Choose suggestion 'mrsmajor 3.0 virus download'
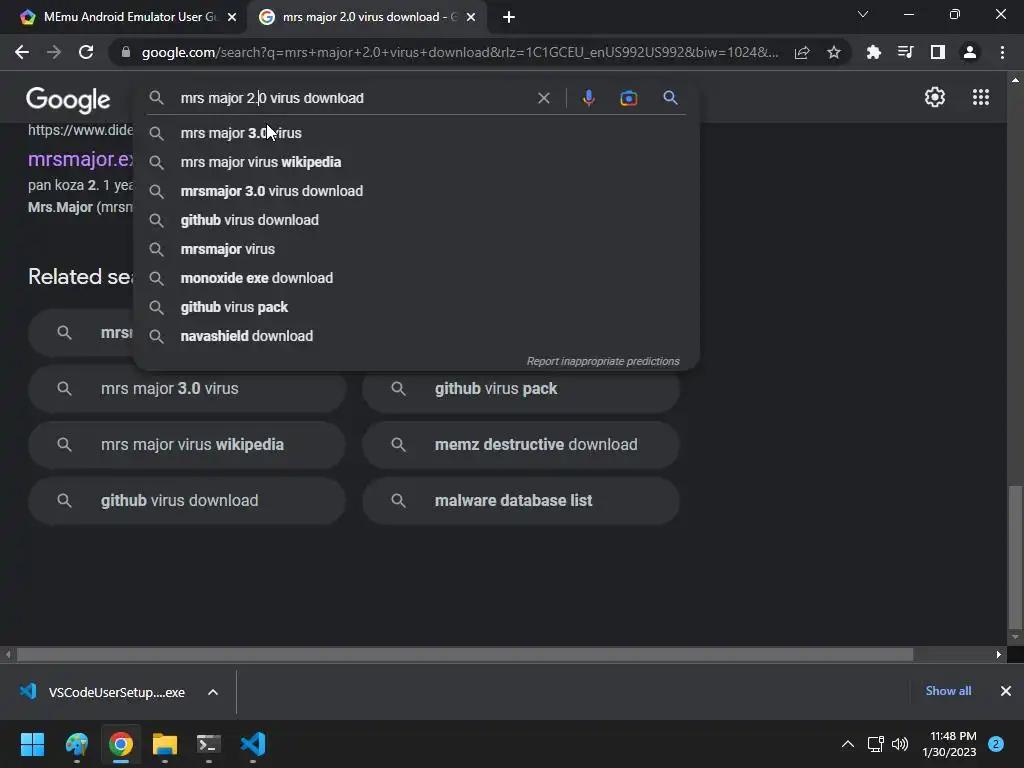Image resolution: width=1024 pixels, height=768 pixels. [416, 191]
